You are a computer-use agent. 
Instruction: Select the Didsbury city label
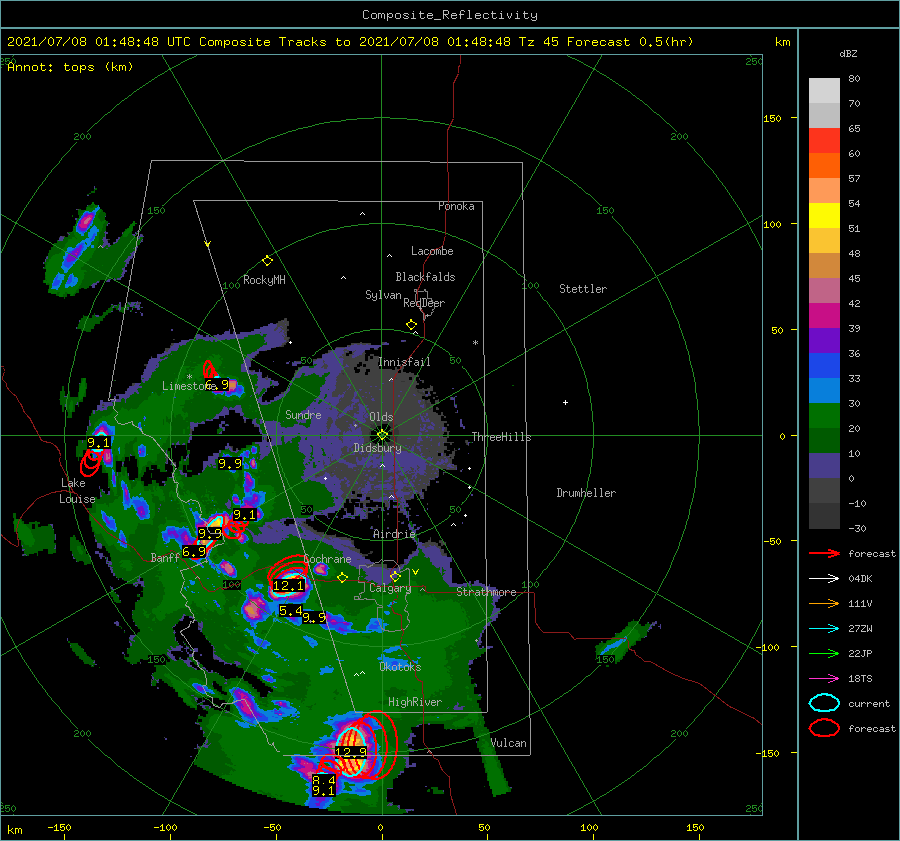378,448
